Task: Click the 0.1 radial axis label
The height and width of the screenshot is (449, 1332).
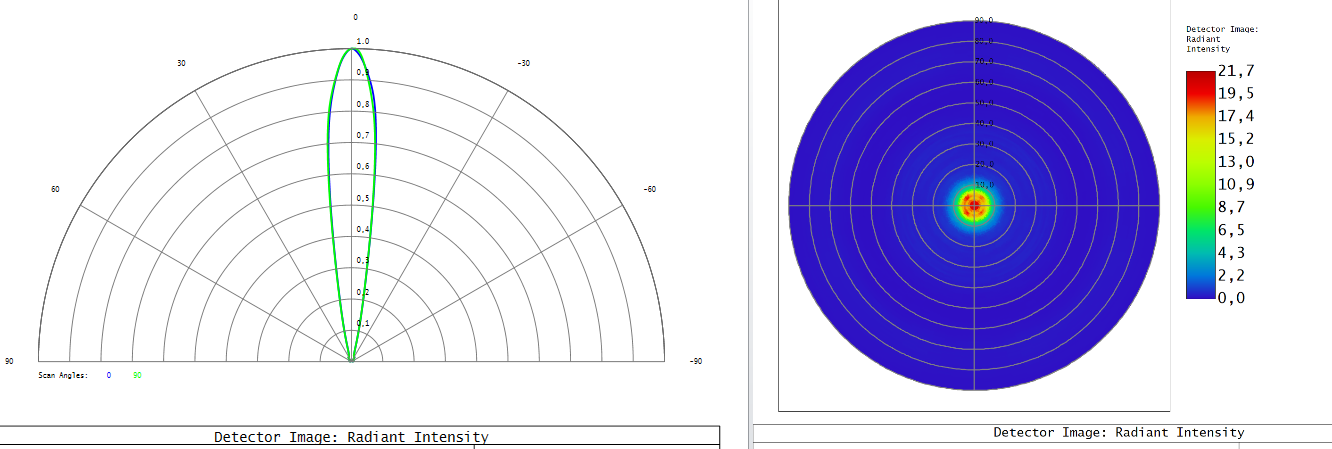Action: click(x=363, y=323)
